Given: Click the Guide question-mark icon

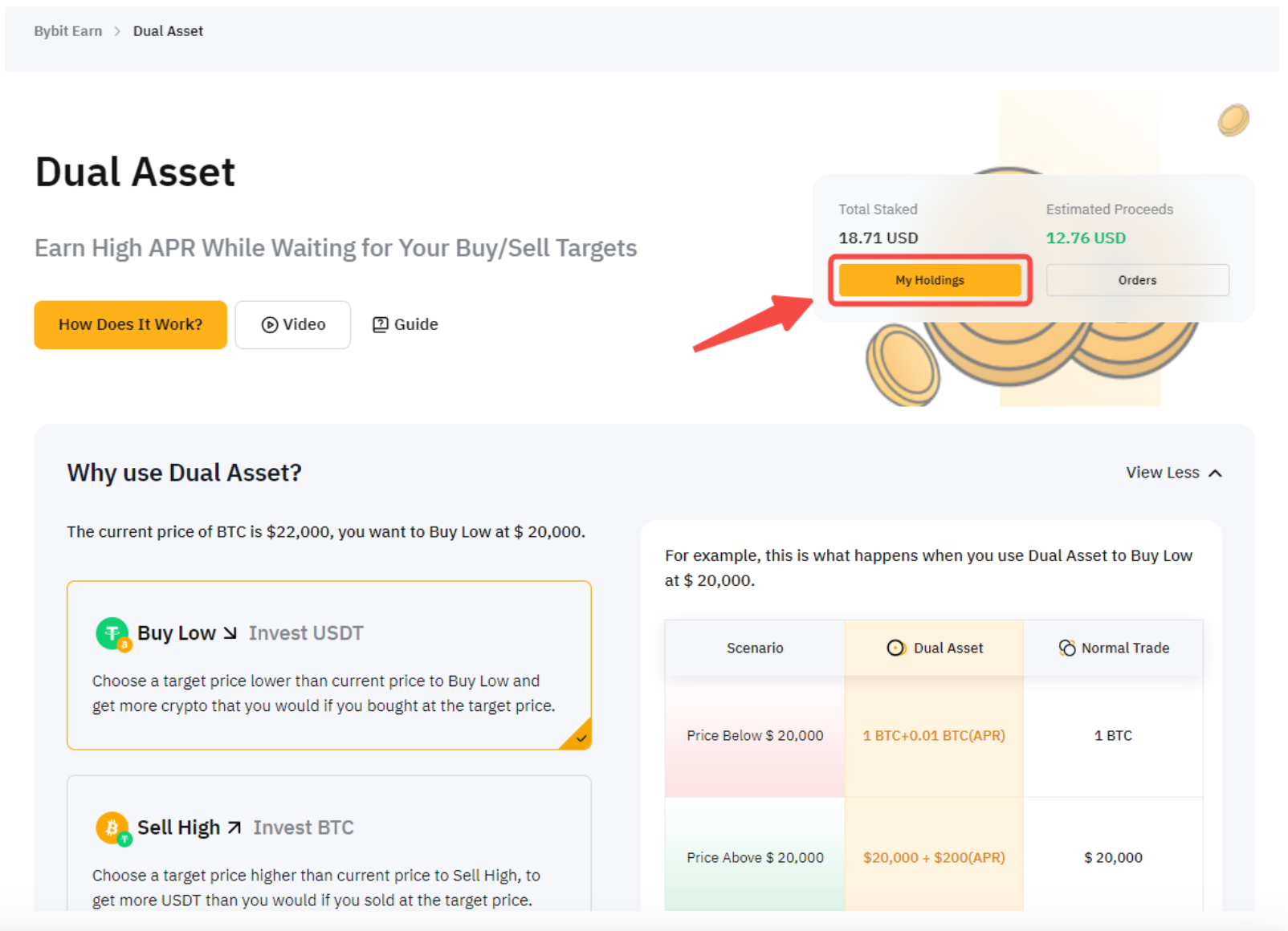Looking at the screenshot, I should (381, 324).
